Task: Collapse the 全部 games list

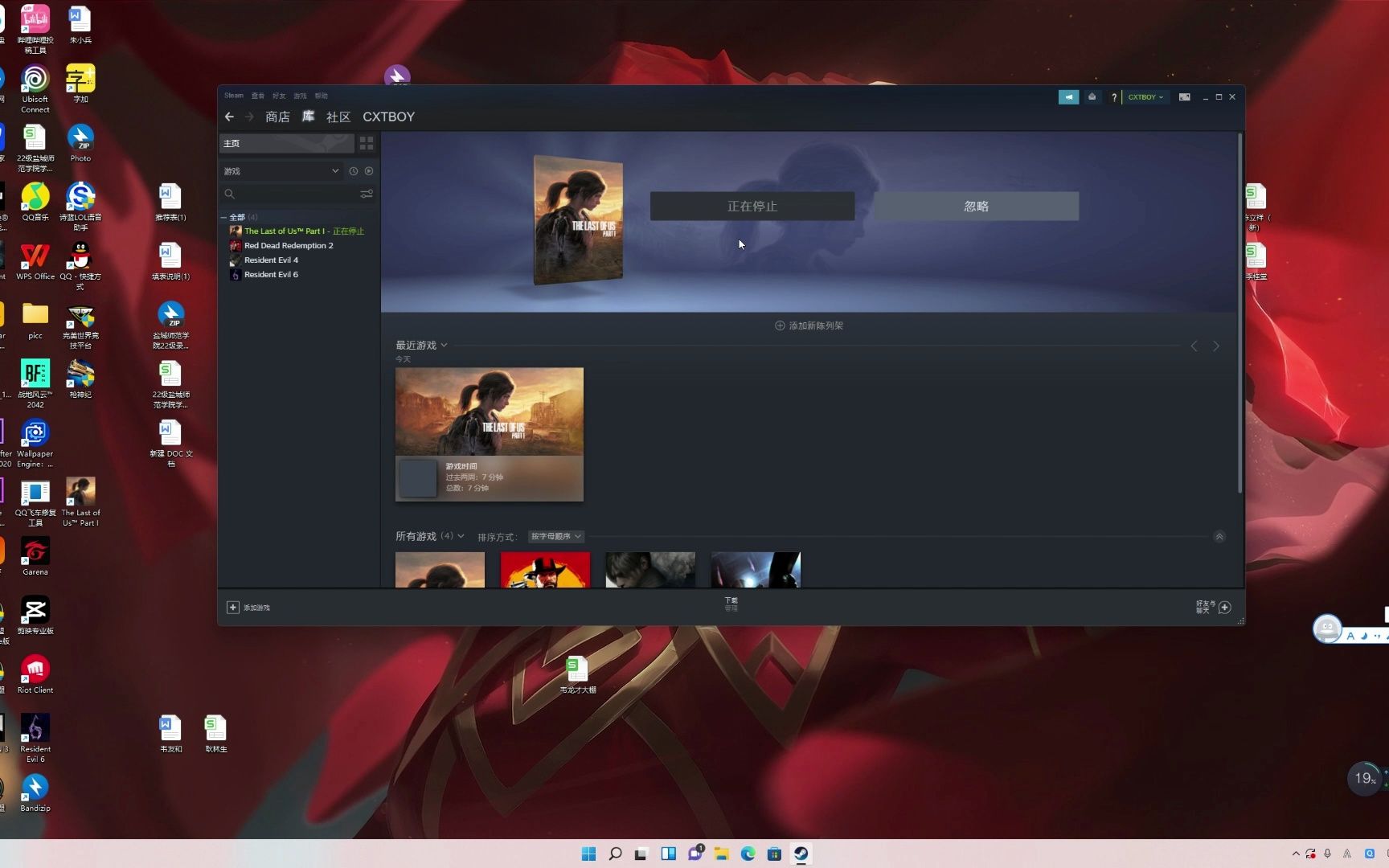Action: click(223, 217)
